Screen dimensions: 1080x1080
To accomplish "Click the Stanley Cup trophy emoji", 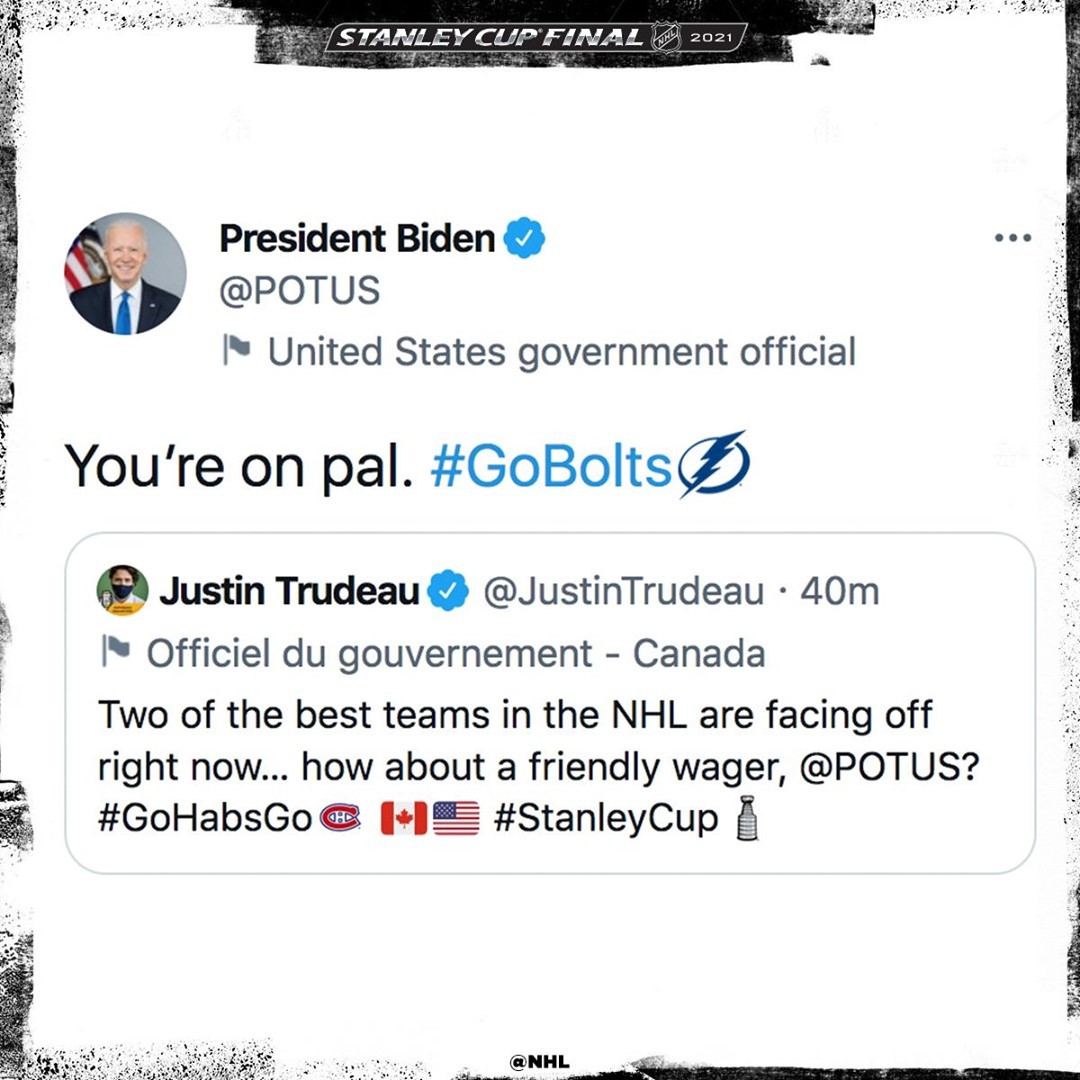I will pyautogui.click(x=746, y=819).
